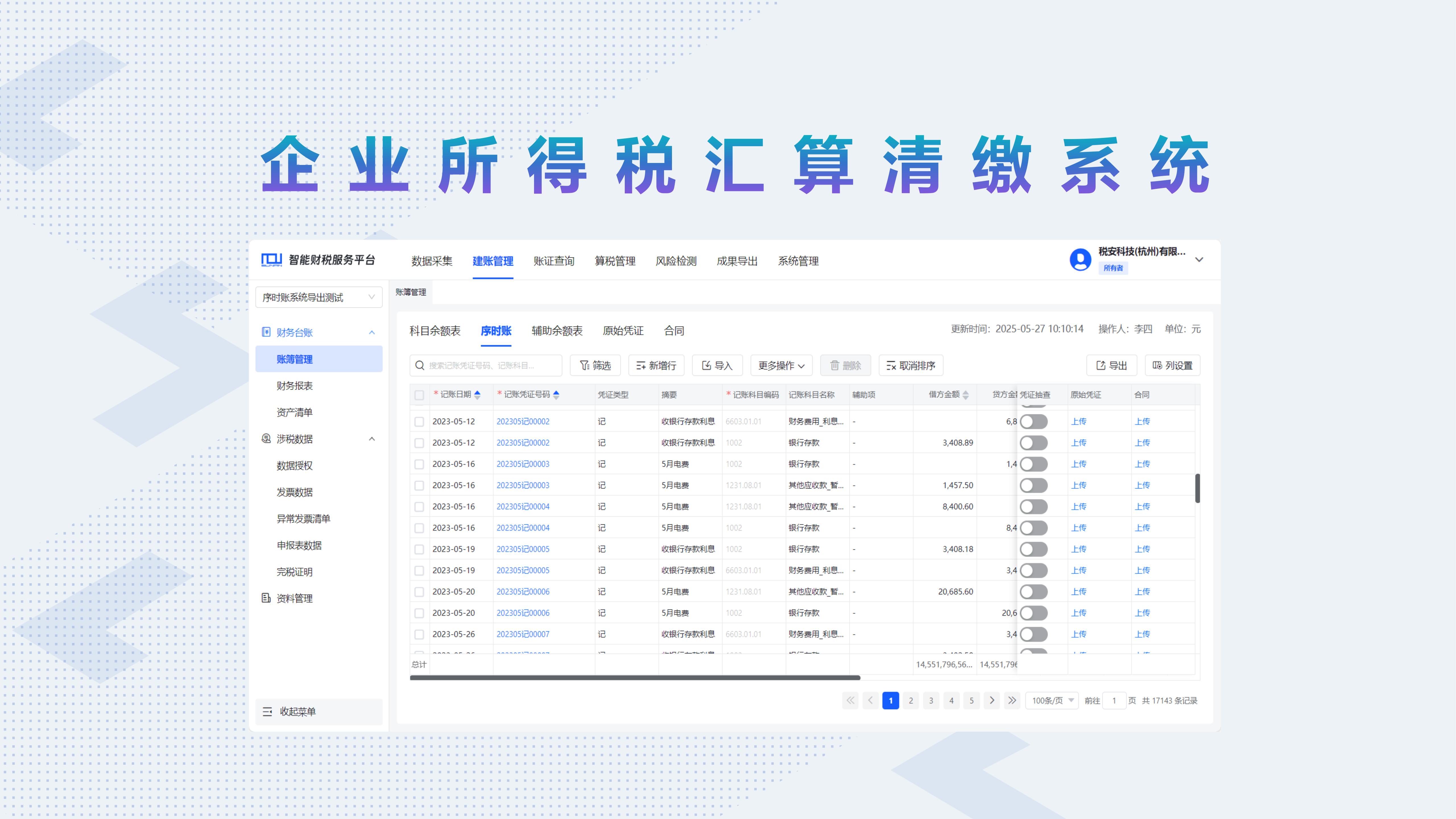Switch to the 科目余额表 tab
This screenshot has height=819, width=1456.
435,331
